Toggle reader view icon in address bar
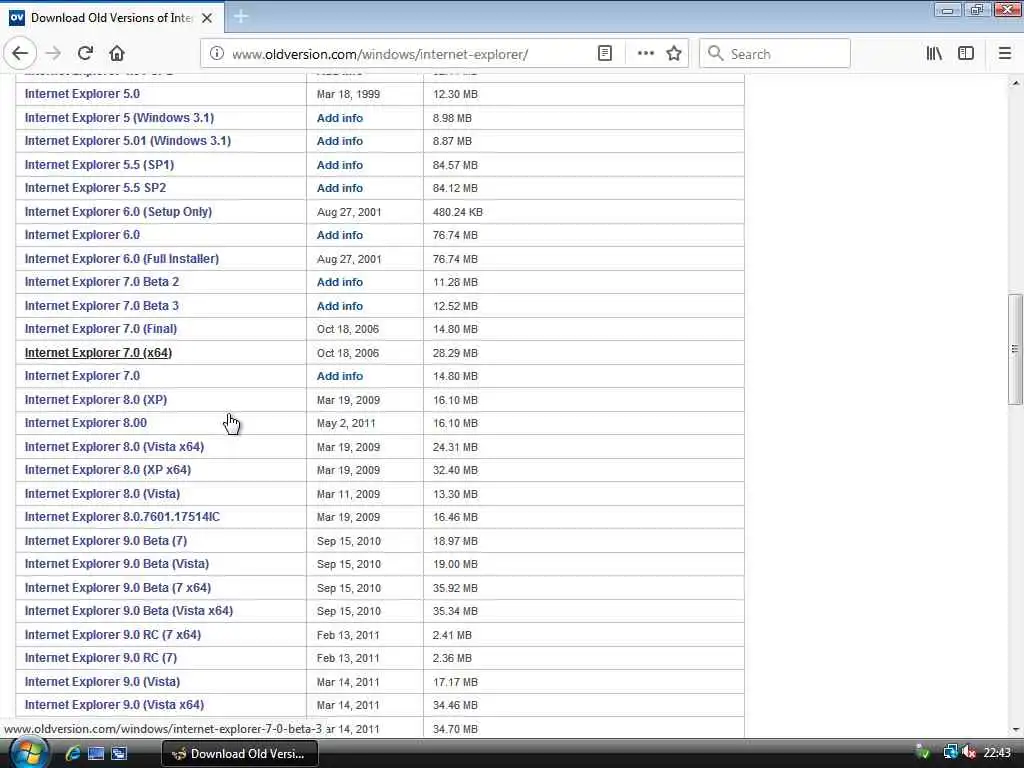The image size is (1024, 768). tap(605, 54)
